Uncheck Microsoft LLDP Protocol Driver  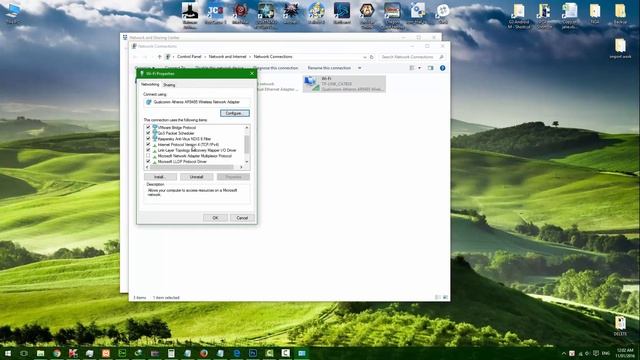coord(148,162)
